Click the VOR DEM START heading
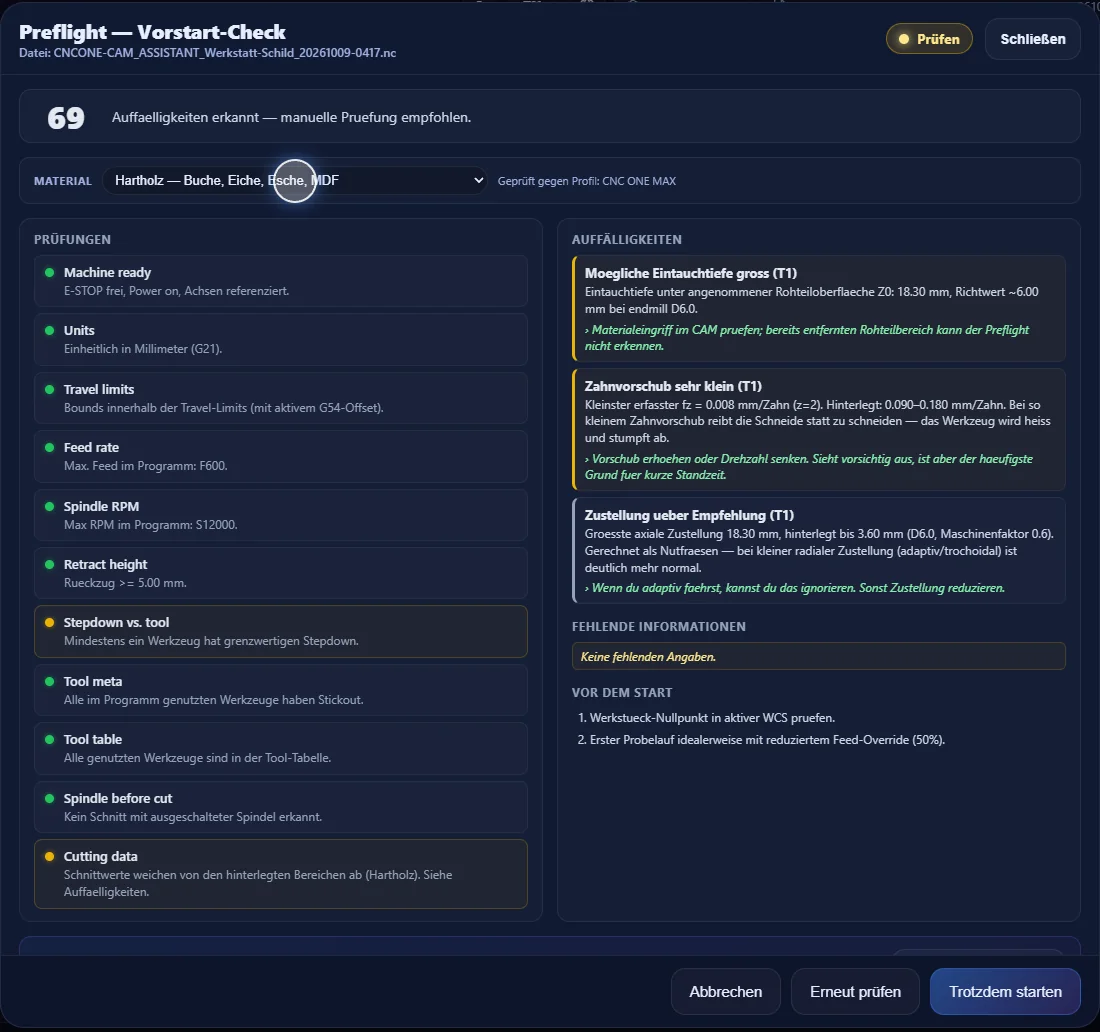This screenshot has width=1100, height=1032. click(x=622, y=692)
